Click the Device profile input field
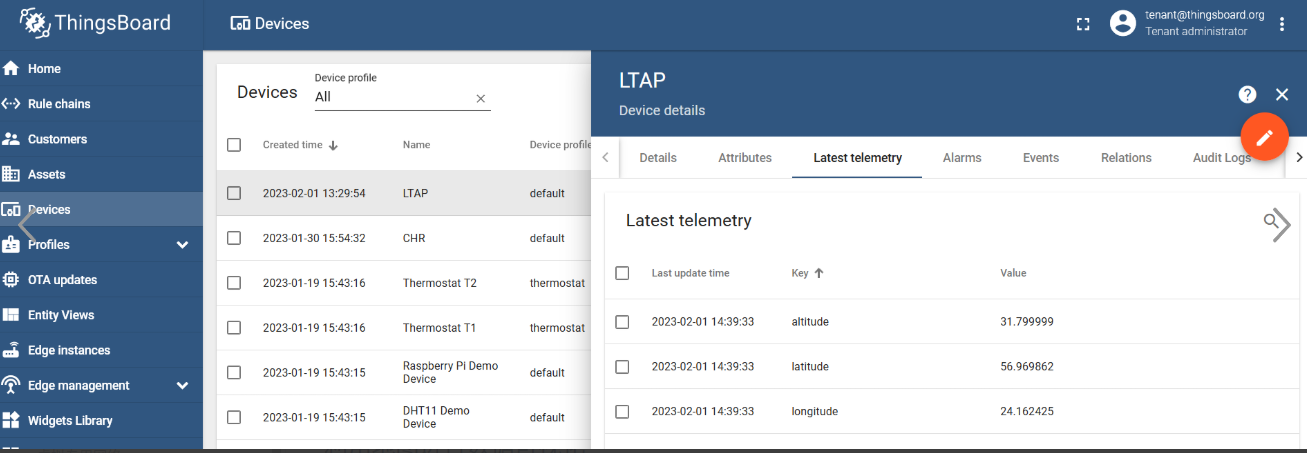 tap(390, 98)
